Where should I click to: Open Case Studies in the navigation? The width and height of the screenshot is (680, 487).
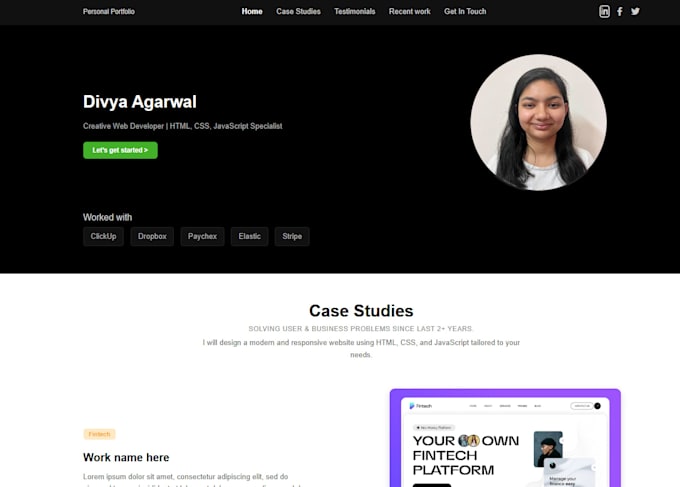(x=298, y=12)
